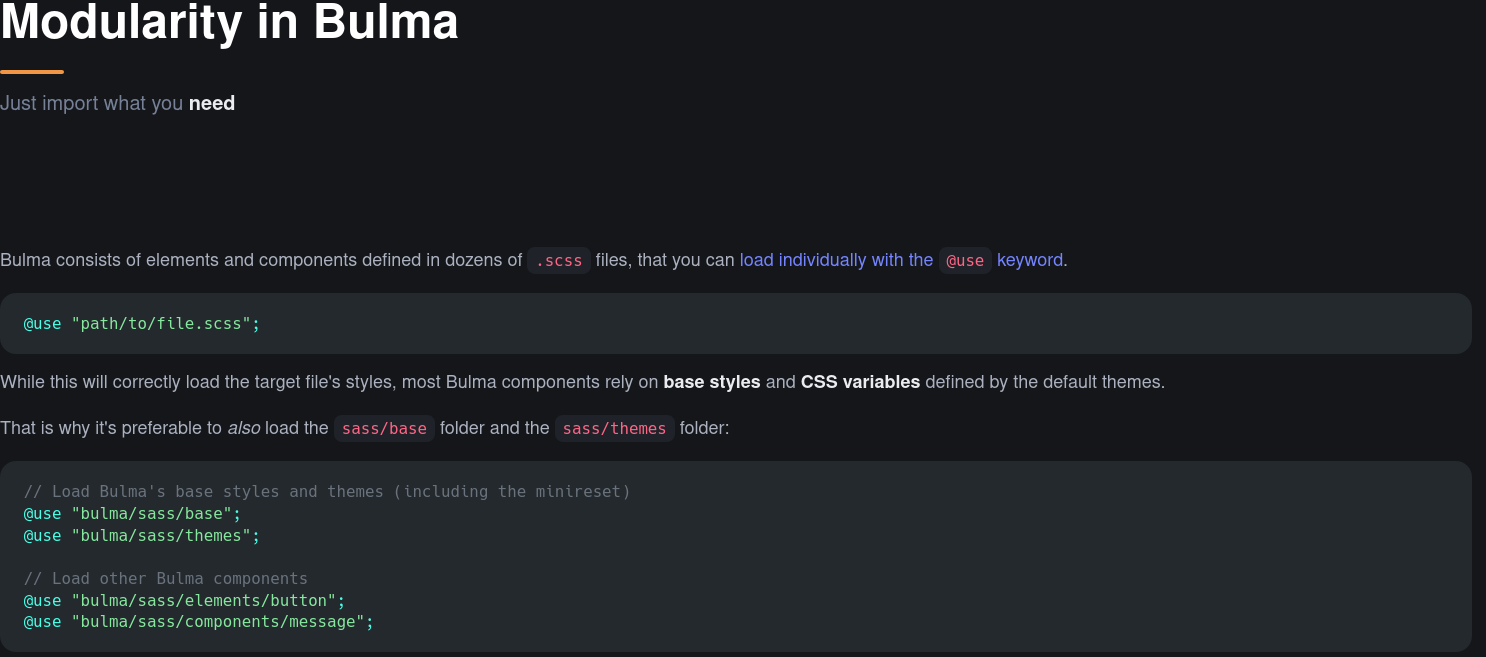Click the bold "base styles" text
Viewport: 1486px width, 657px height.
pos(712,382)
